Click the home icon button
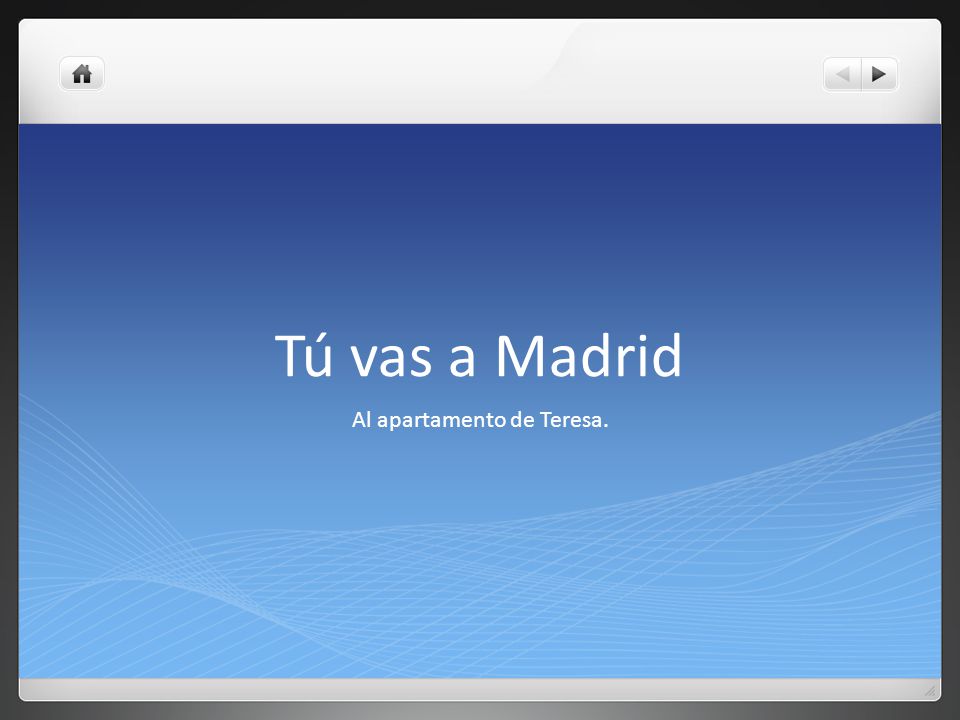Image resolution: width=960 pixels, height=720 pixels. pyautogui.click(x=82, y=74)
